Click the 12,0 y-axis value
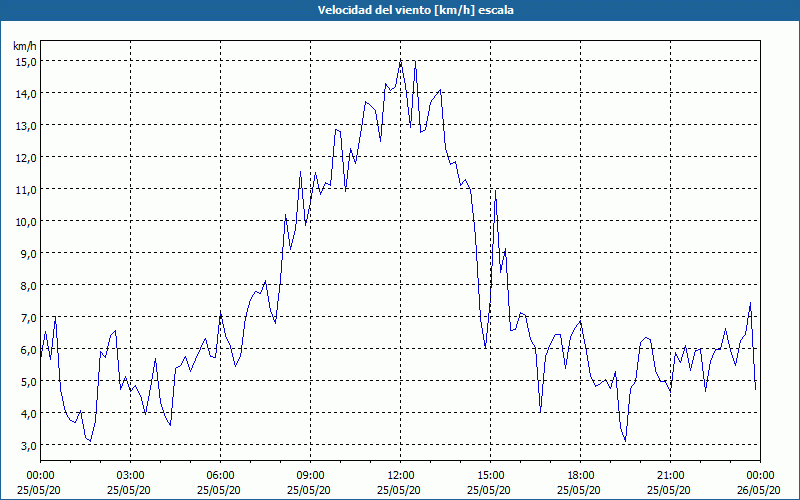 26,158
